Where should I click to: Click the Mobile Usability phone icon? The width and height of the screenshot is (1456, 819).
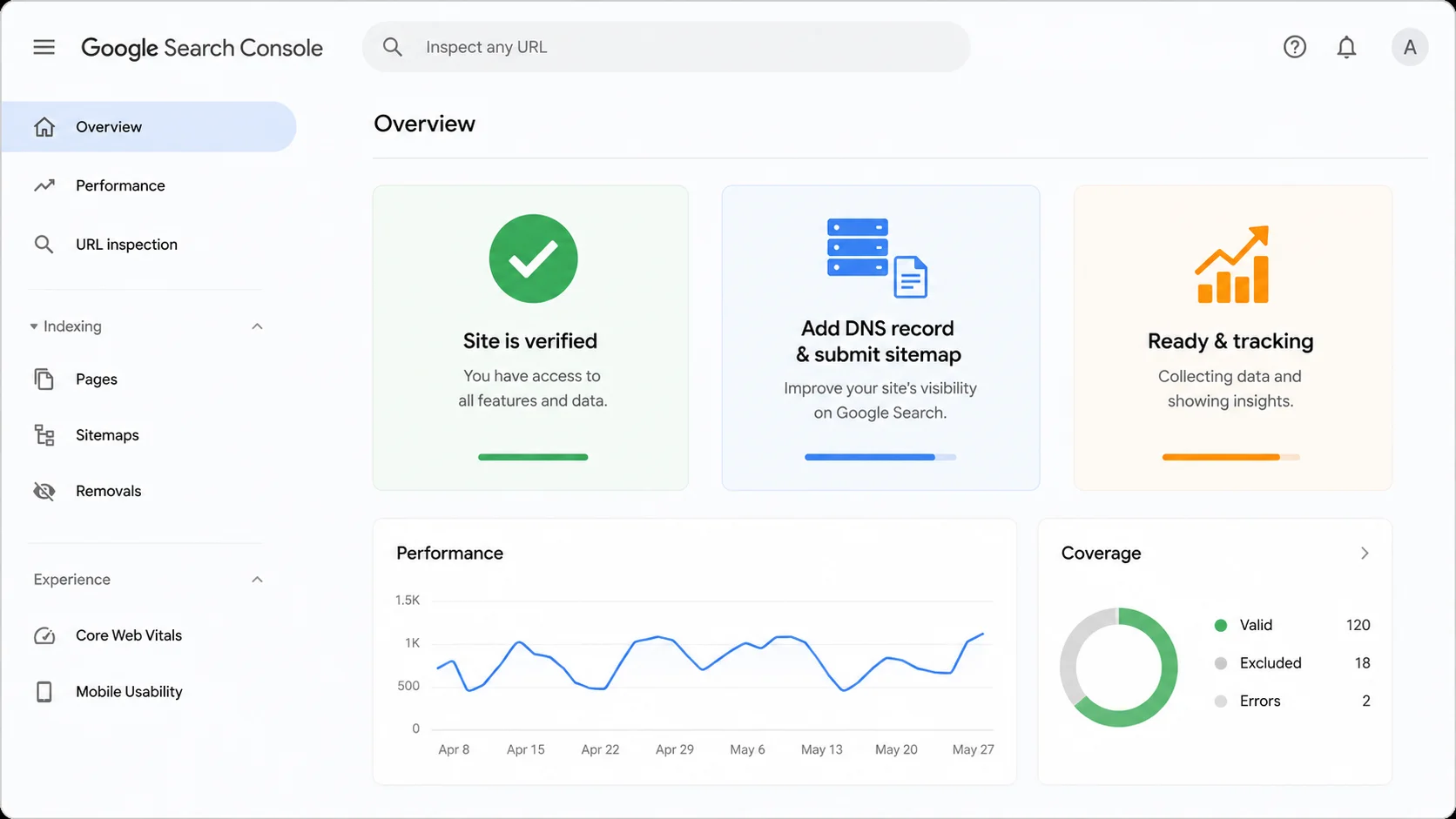(x=44, y=692)
